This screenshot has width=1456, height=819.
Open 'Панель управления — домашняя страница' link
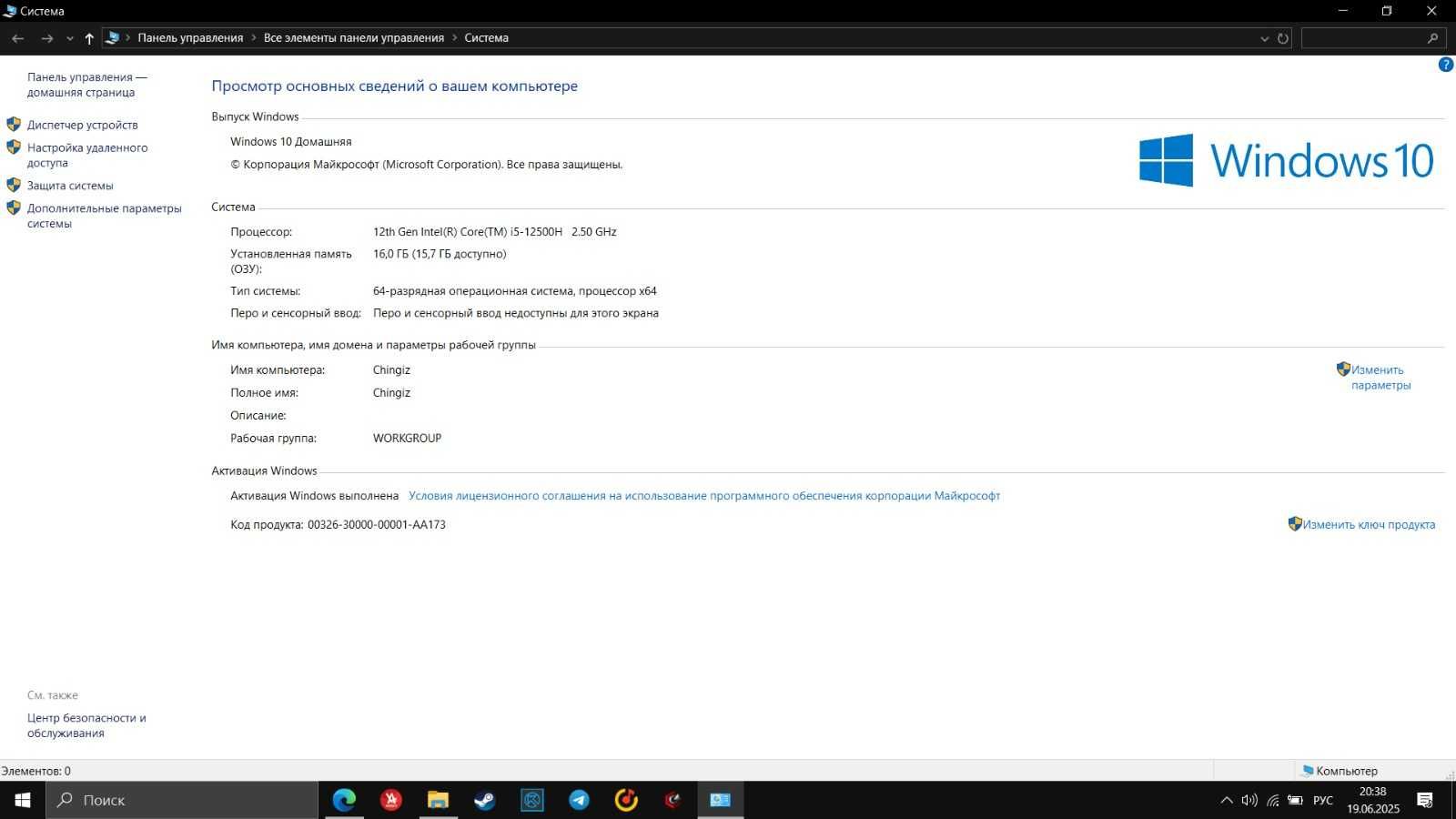[x=87, y=85]
